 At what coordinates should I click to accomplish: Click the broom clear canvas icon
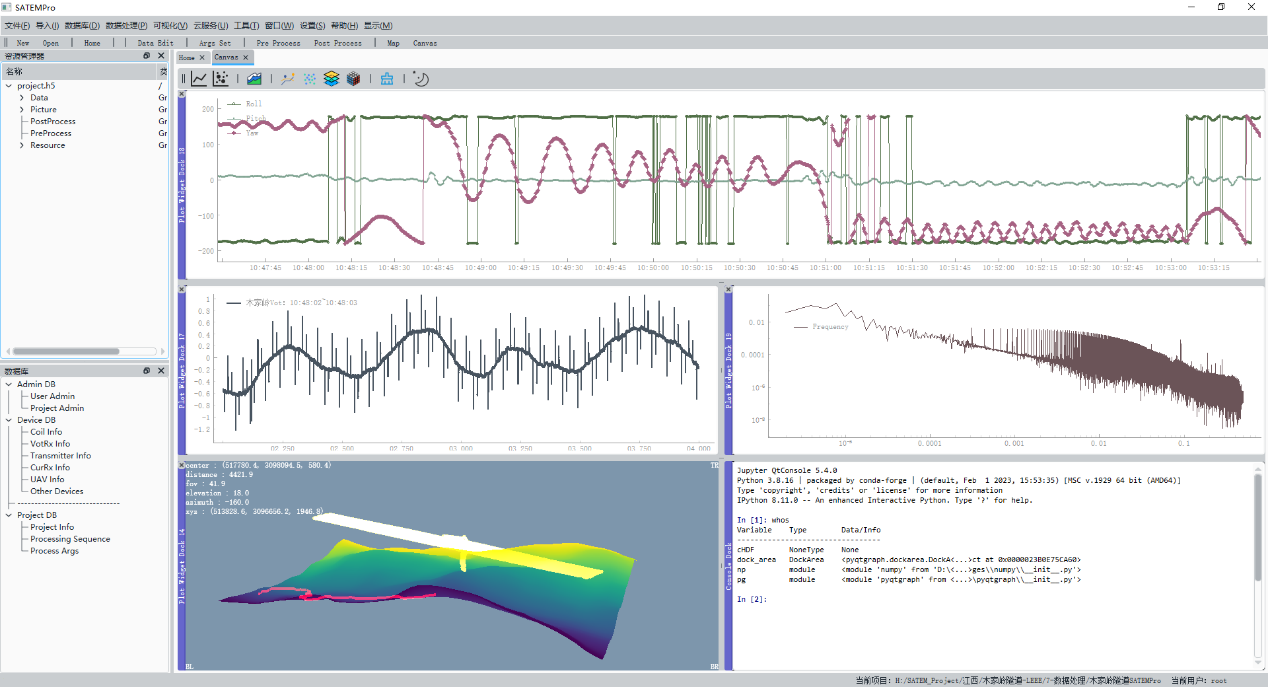[x=387, y=79]
